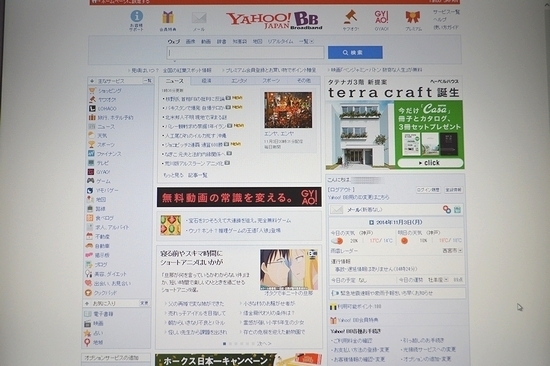Click the blue 検索 search button
The height and width of the screenshot is (366, 550).
[355, 52]
